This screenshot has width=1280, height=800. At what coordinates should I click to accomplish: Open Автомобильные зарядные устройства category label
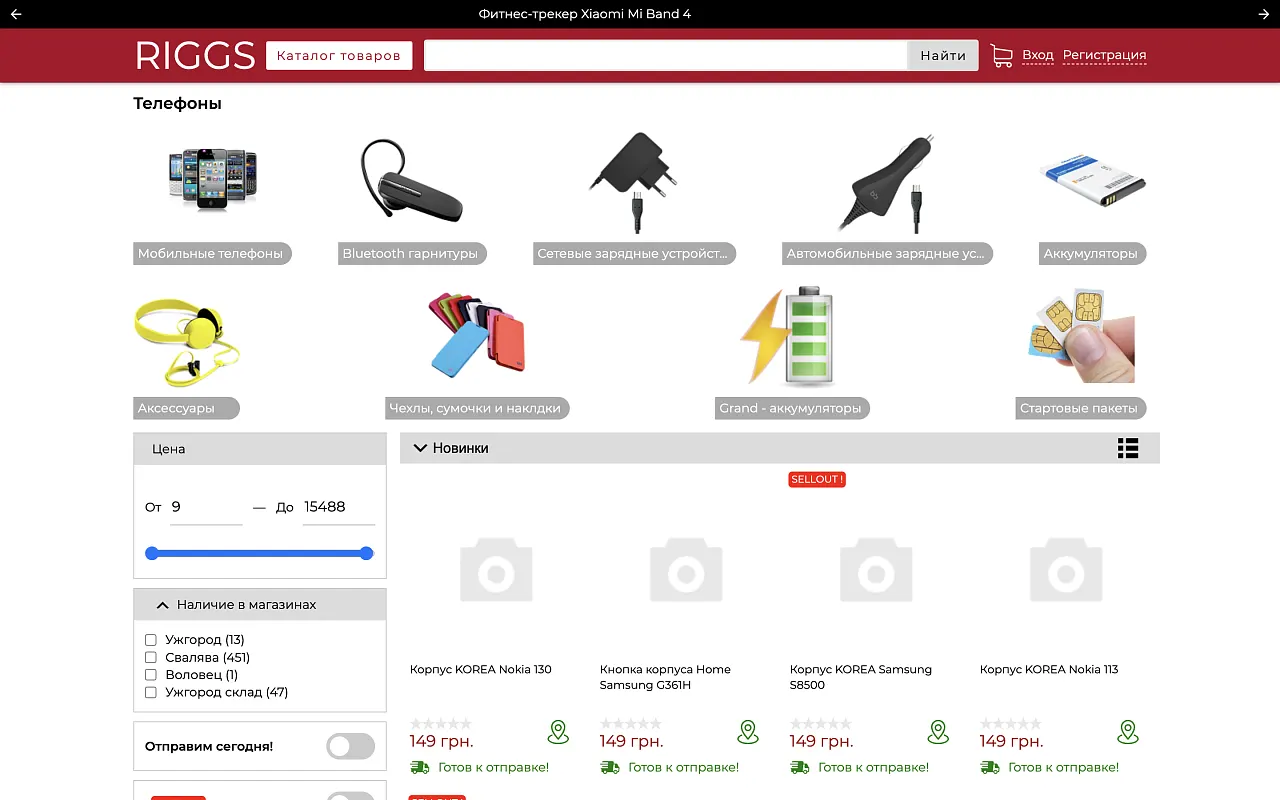pyautogui.click(x=888, y=254)
